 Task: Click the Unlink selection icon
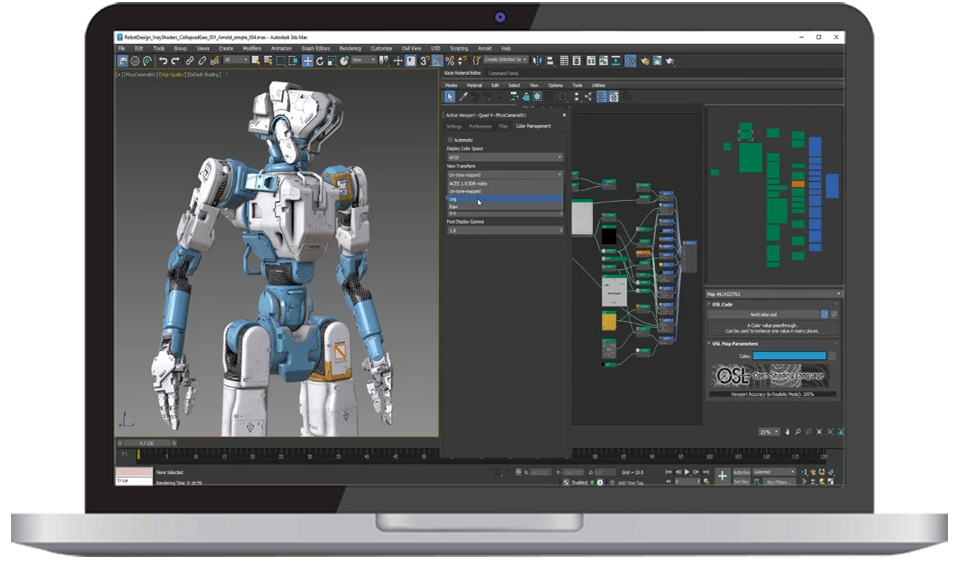pos(202,61)
